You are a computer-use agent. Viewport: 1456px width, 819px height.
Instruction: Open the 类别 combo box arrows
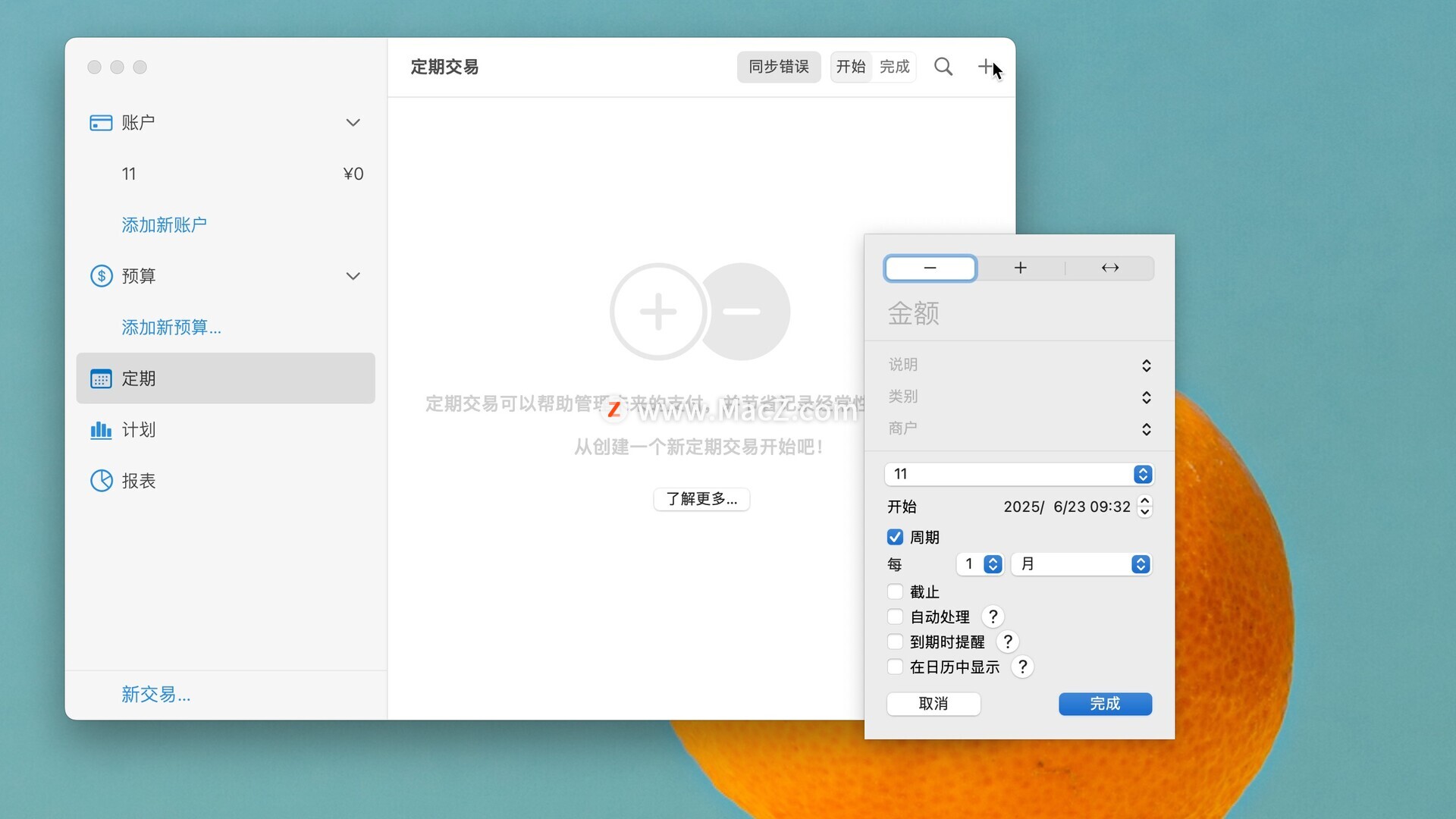[1146, 397]
